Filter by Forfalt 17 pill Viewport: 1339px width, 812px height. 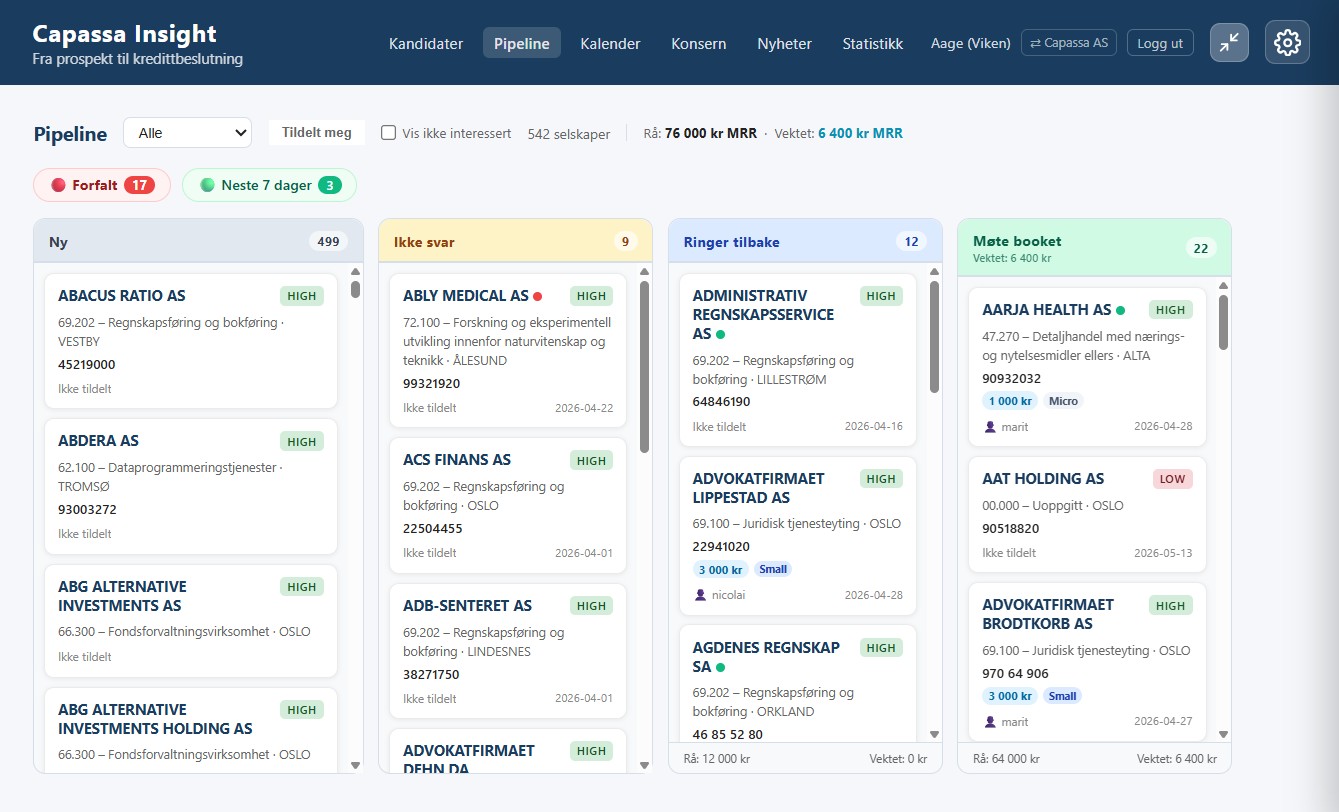(102, 185)
